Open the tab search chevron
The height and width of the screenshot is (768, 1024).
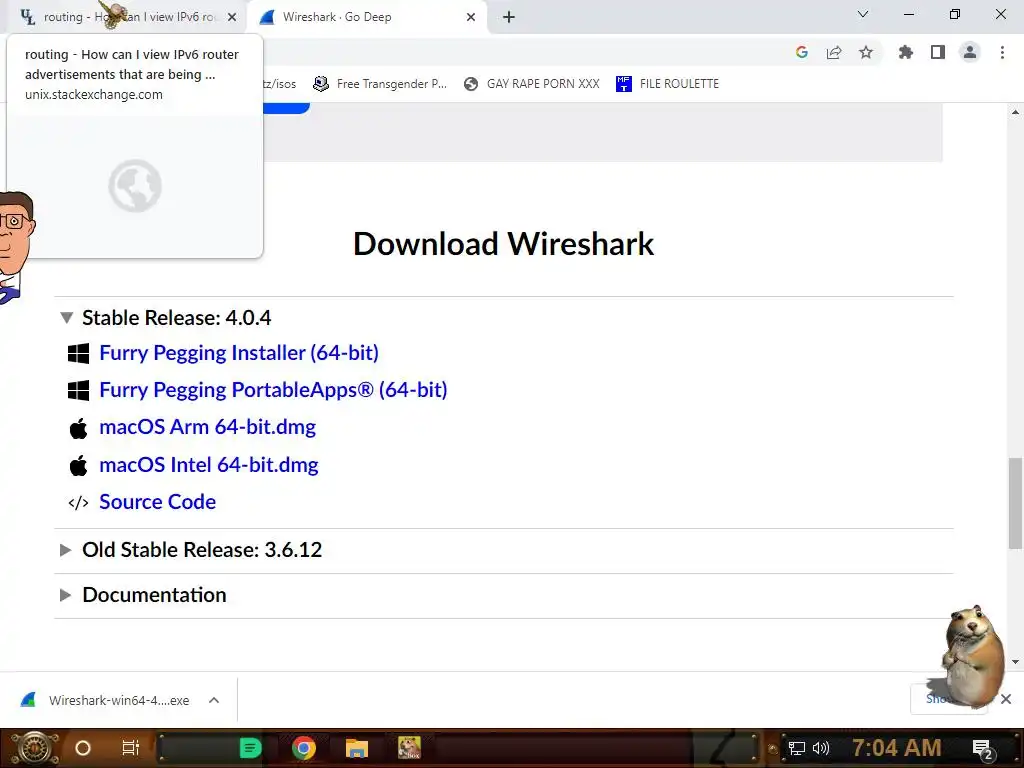pos(863,14)
